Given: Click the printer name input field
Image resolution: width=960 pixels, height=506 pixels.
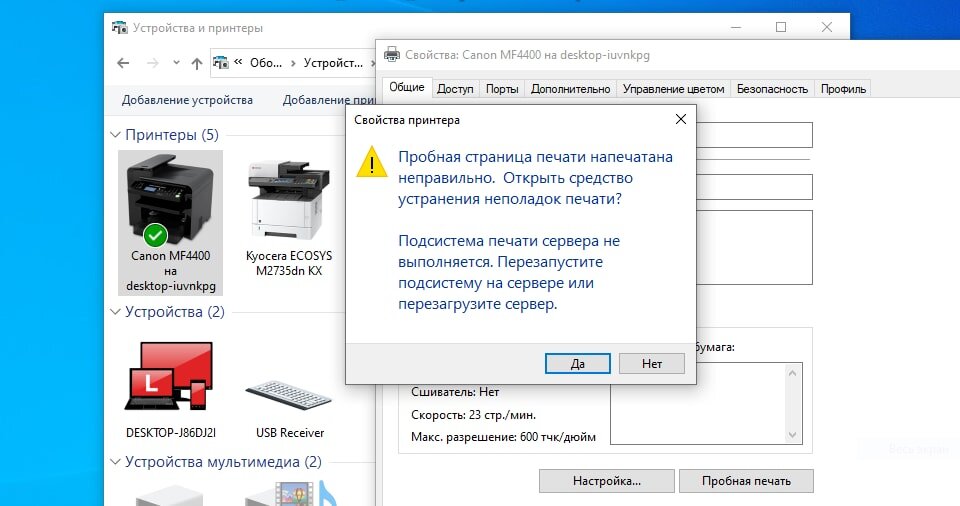Looking at the screenshot, I should (x=754, y=135).
